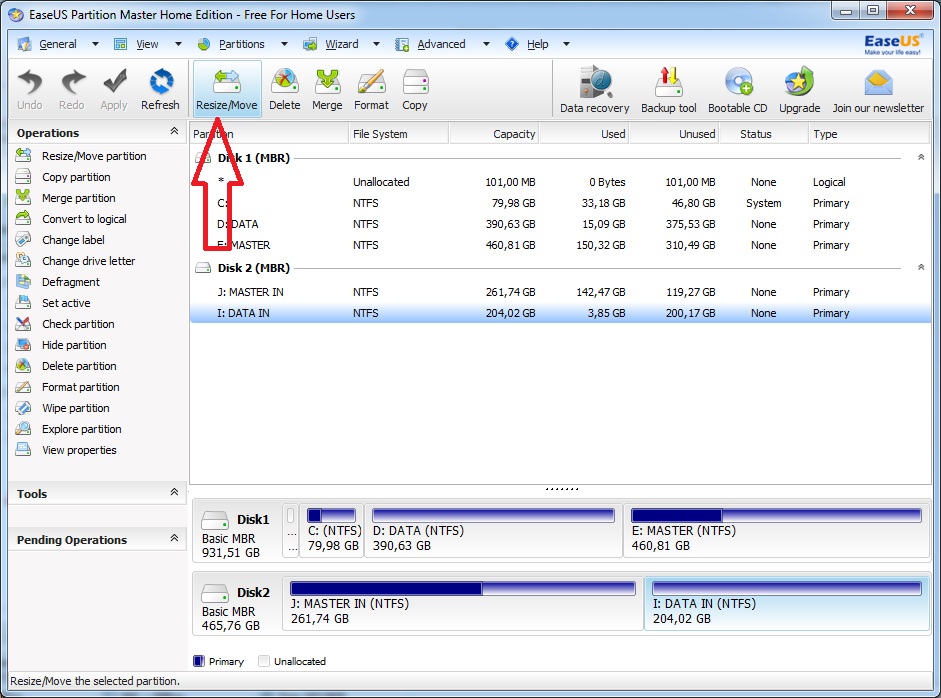Open the Data recovery tool
941x698 pixels.
click(x=595, y=89)
